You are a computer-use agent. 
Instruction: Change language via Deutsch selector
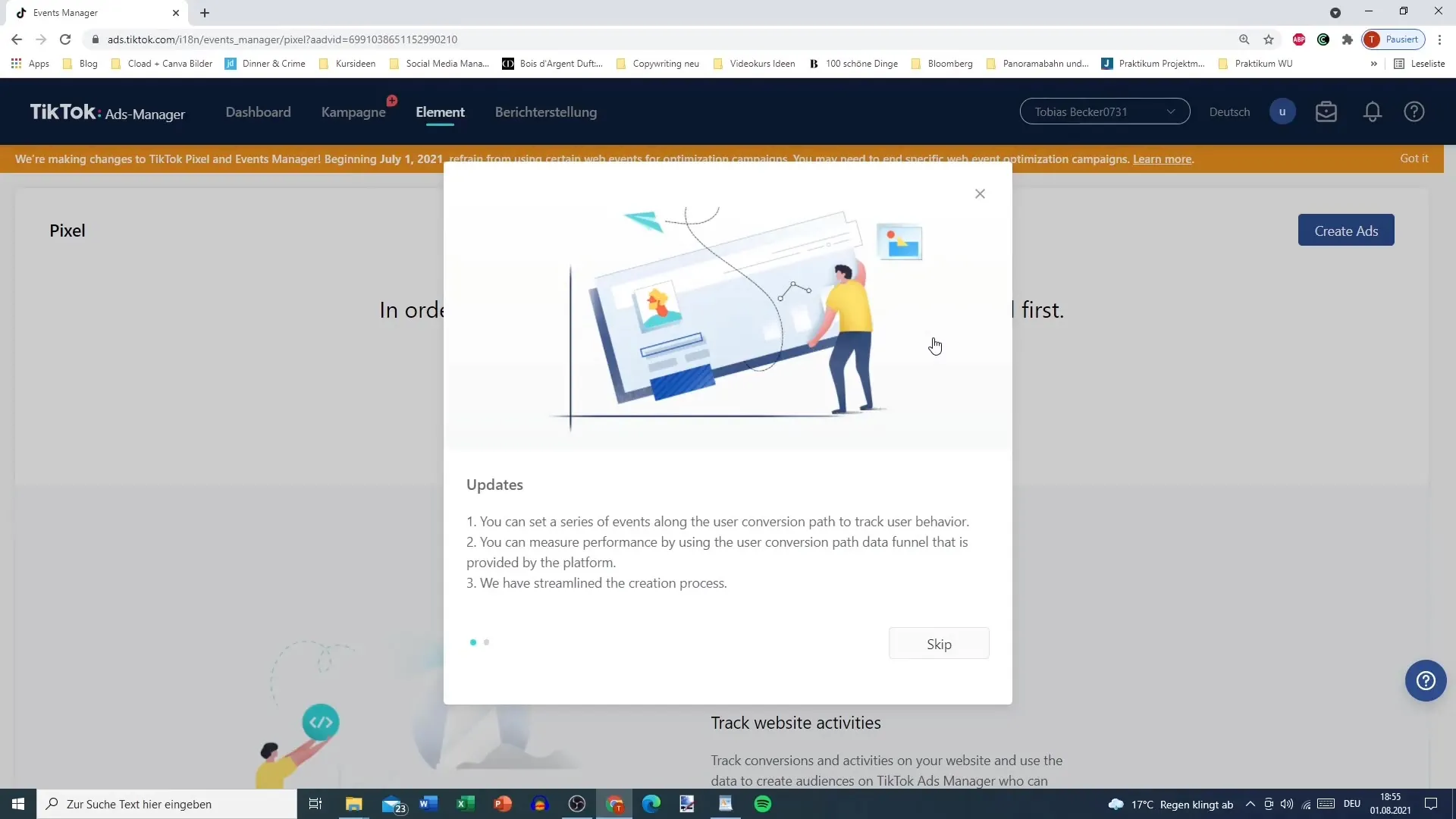(x=1229, y=112)
